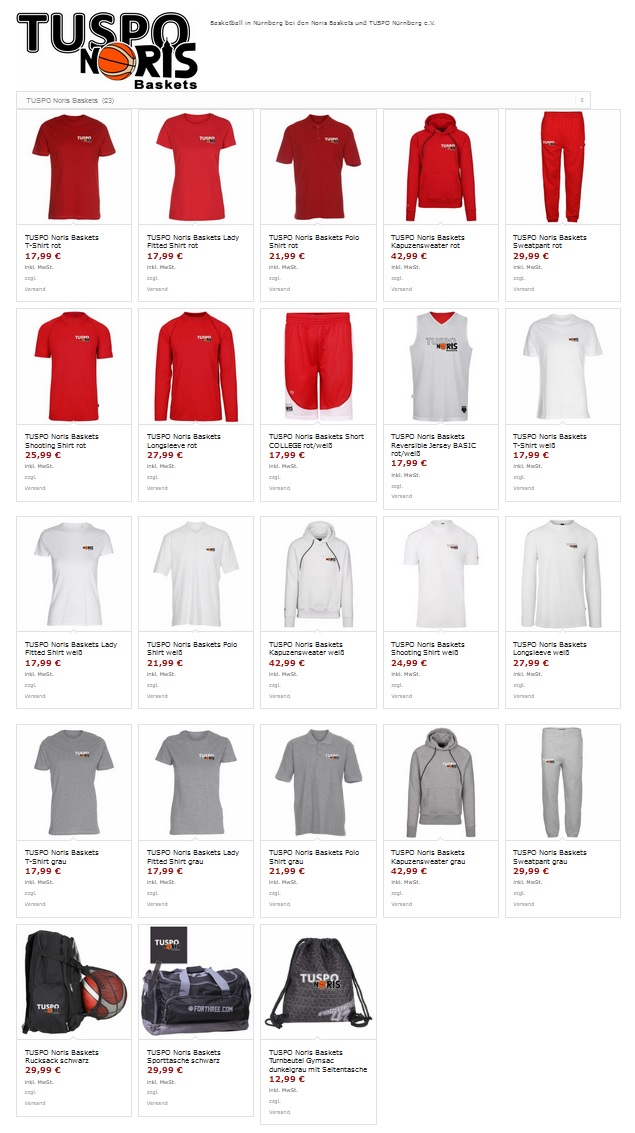The image size is (635, 1133).
Task: Select the red Sweatpant product picture
Action: 563,167
